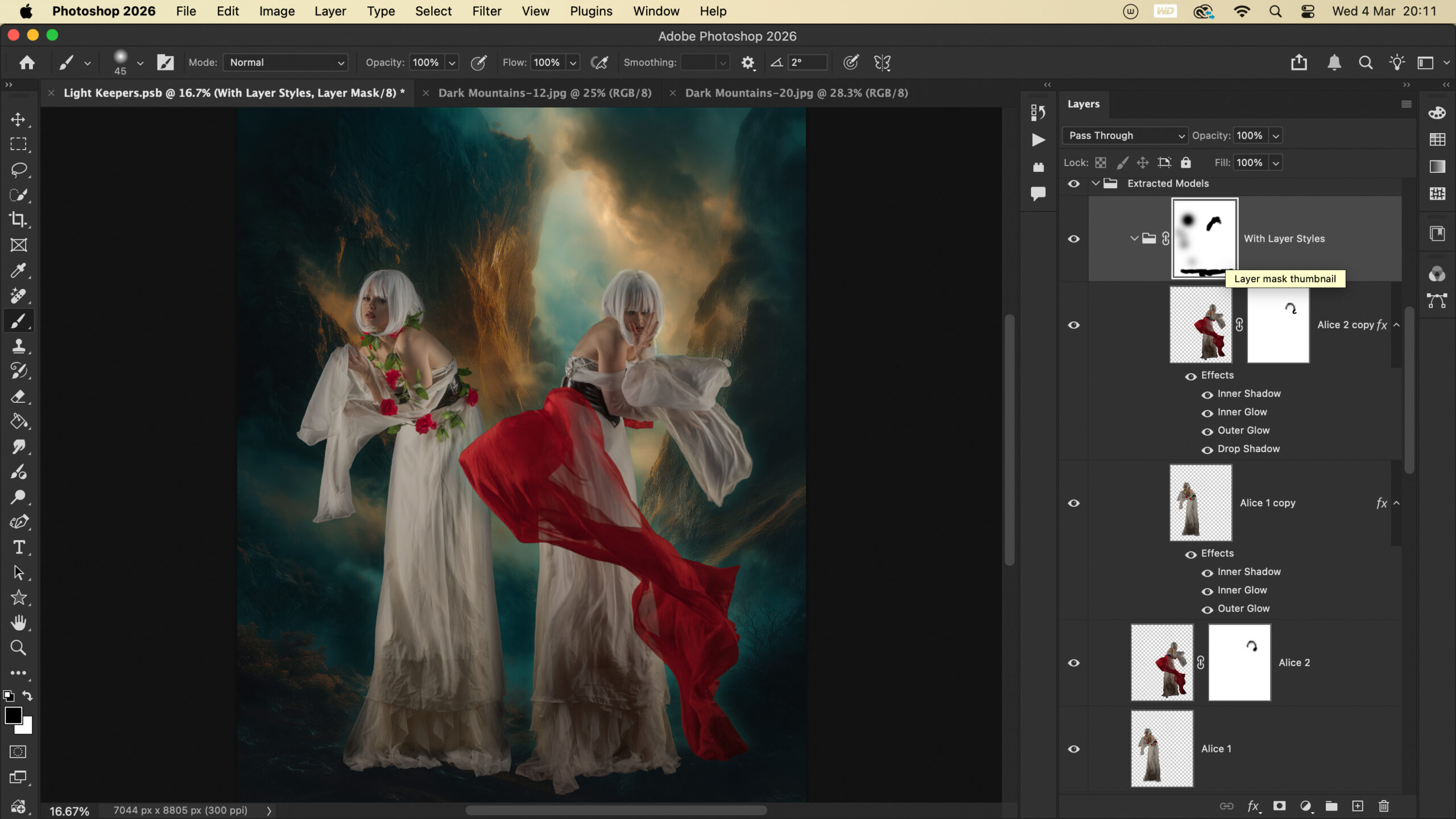Viewport: 1456px width, 819px height.
Task: Open the Filter menu
Action: click(486, 11)
